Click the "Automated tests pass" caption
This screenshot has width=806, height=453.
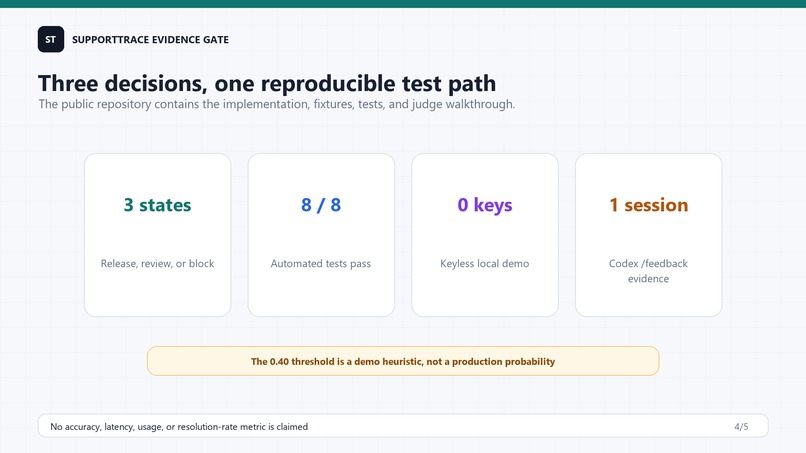pos(321,263)
